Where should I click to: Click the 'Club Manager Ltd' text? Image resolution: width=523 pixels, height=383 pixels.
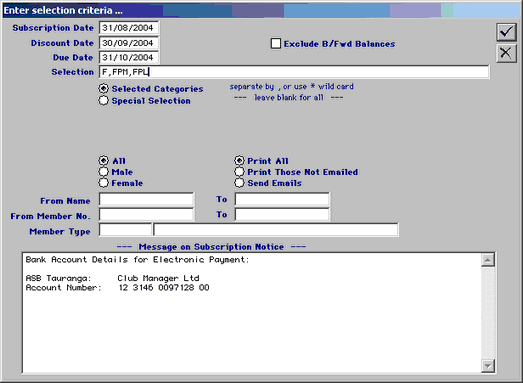[x=158, y=278]
